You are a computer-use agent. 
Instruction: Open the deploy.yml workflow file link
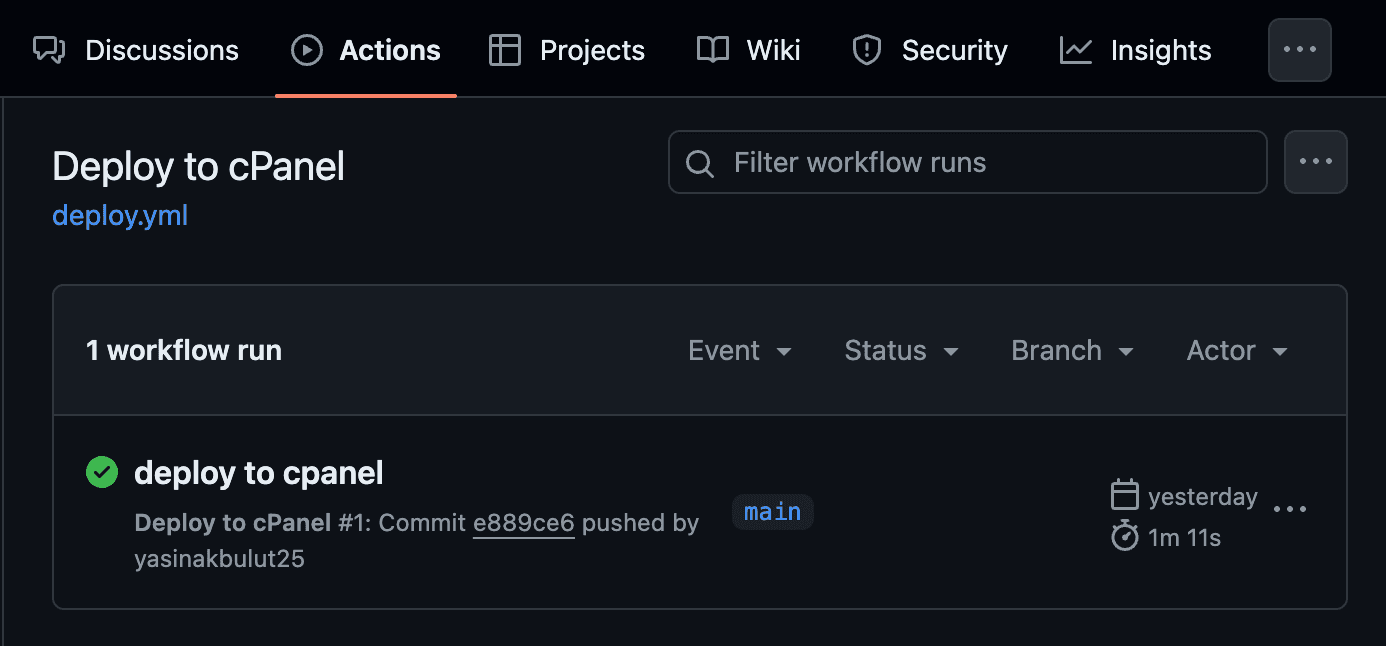click(x=119, y=215)
